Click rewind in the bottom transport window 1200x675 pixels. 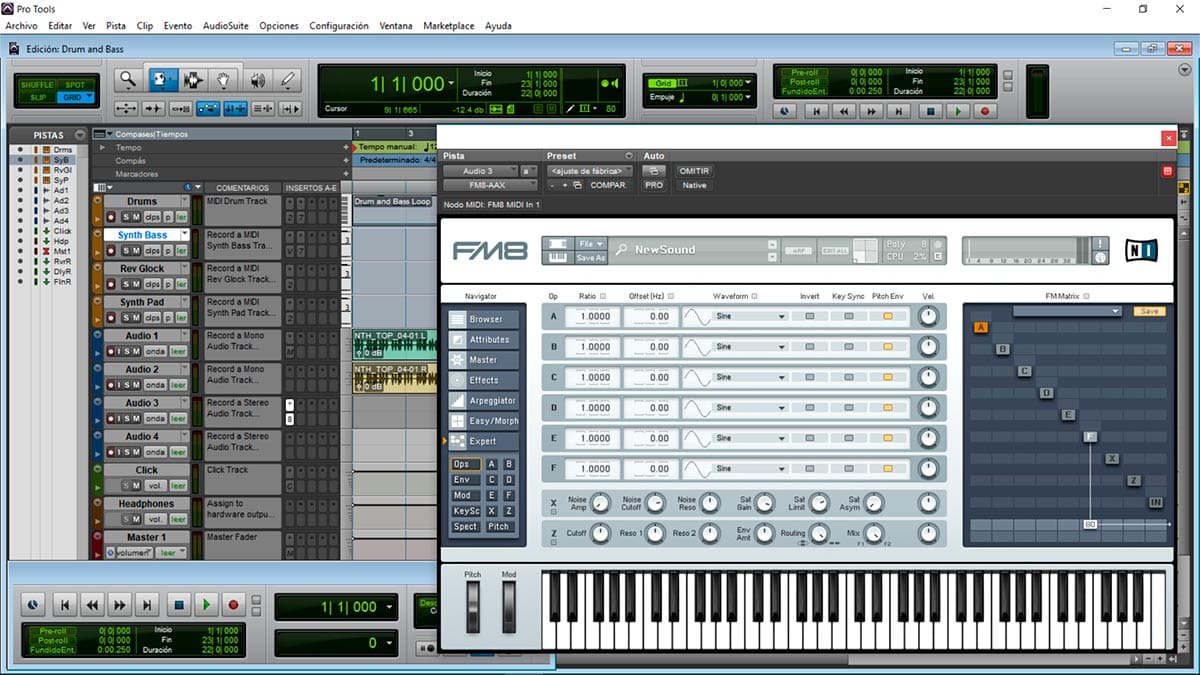click(x=92, y=605)
